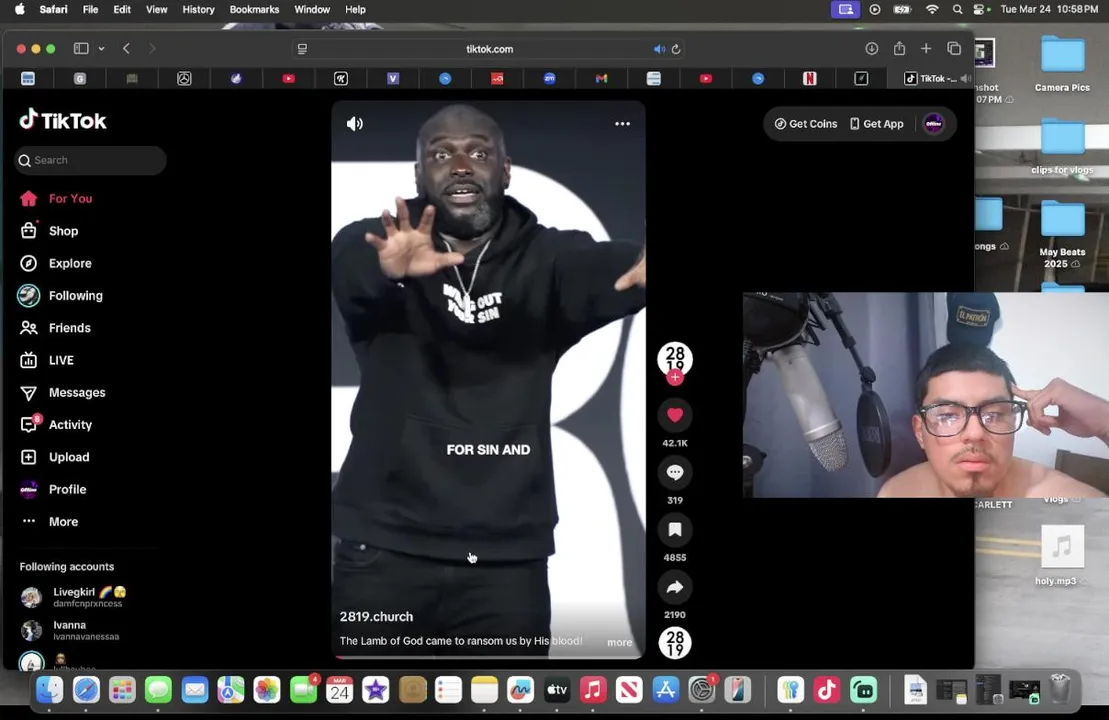The width and height of the screenshot is (1109, 720).
Task: Open Calendar from the Dock
Action: coord(339,690)
